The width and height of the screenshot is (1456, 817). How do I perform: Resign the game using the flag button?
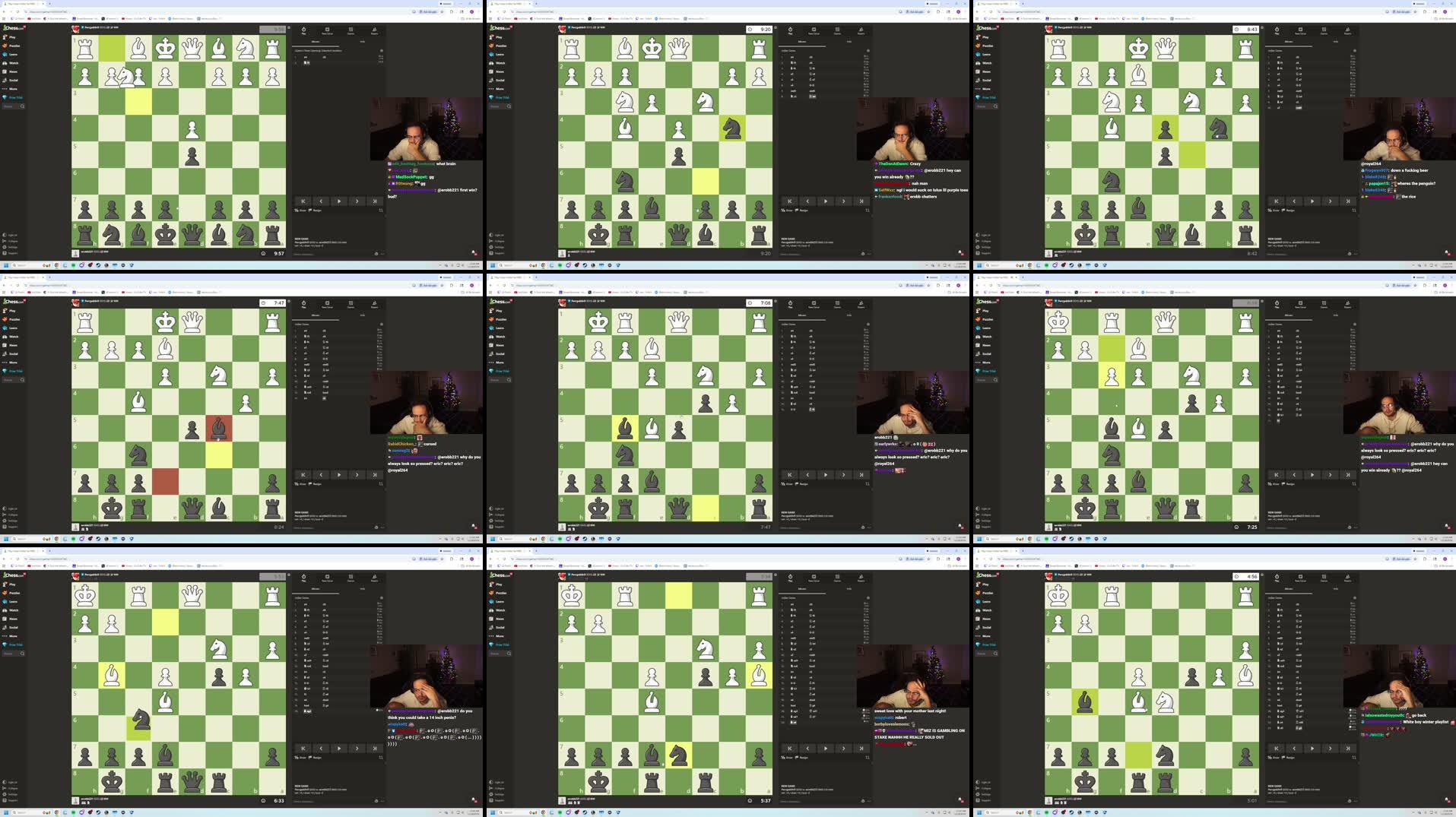point(314,210)
